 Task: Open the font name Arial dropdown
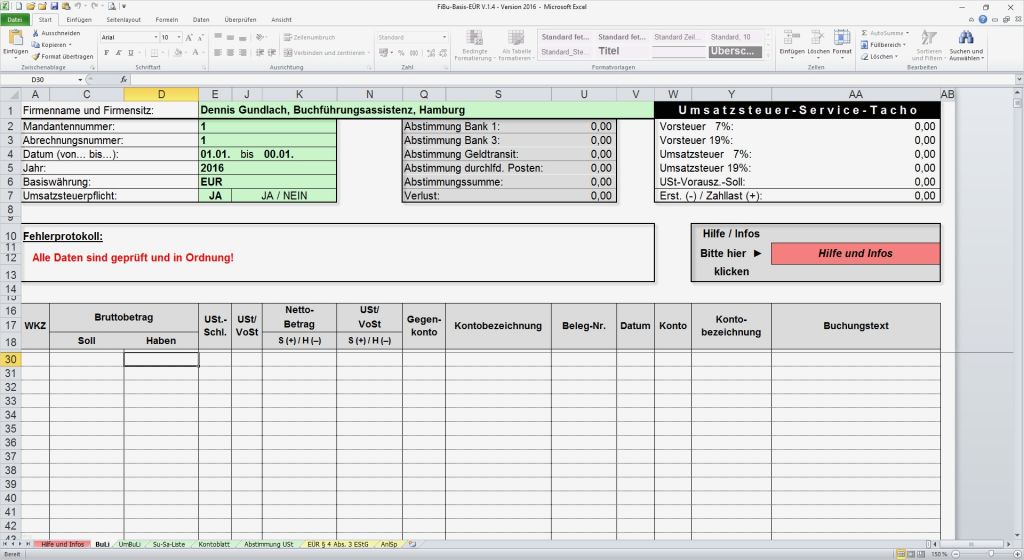tap(156, 38)
